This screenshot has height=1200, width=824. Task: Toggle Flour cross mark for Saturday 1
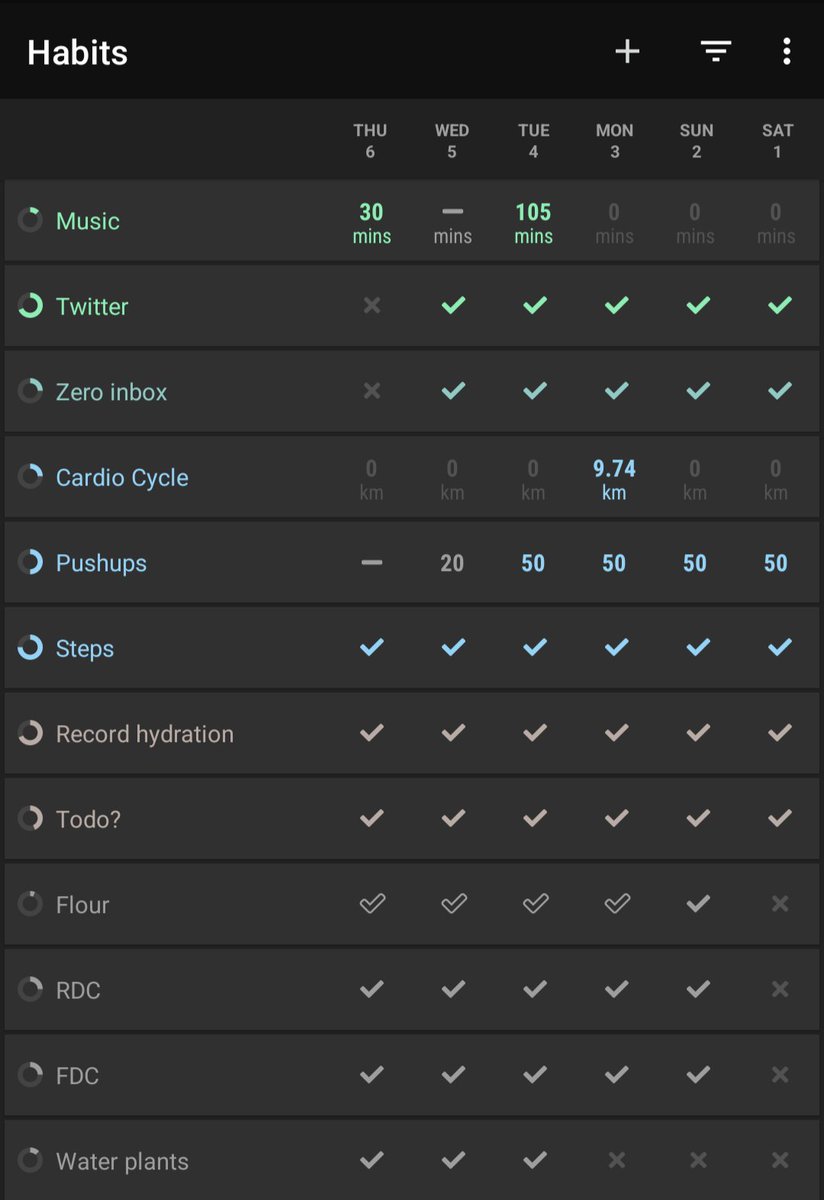click(778, 904)
